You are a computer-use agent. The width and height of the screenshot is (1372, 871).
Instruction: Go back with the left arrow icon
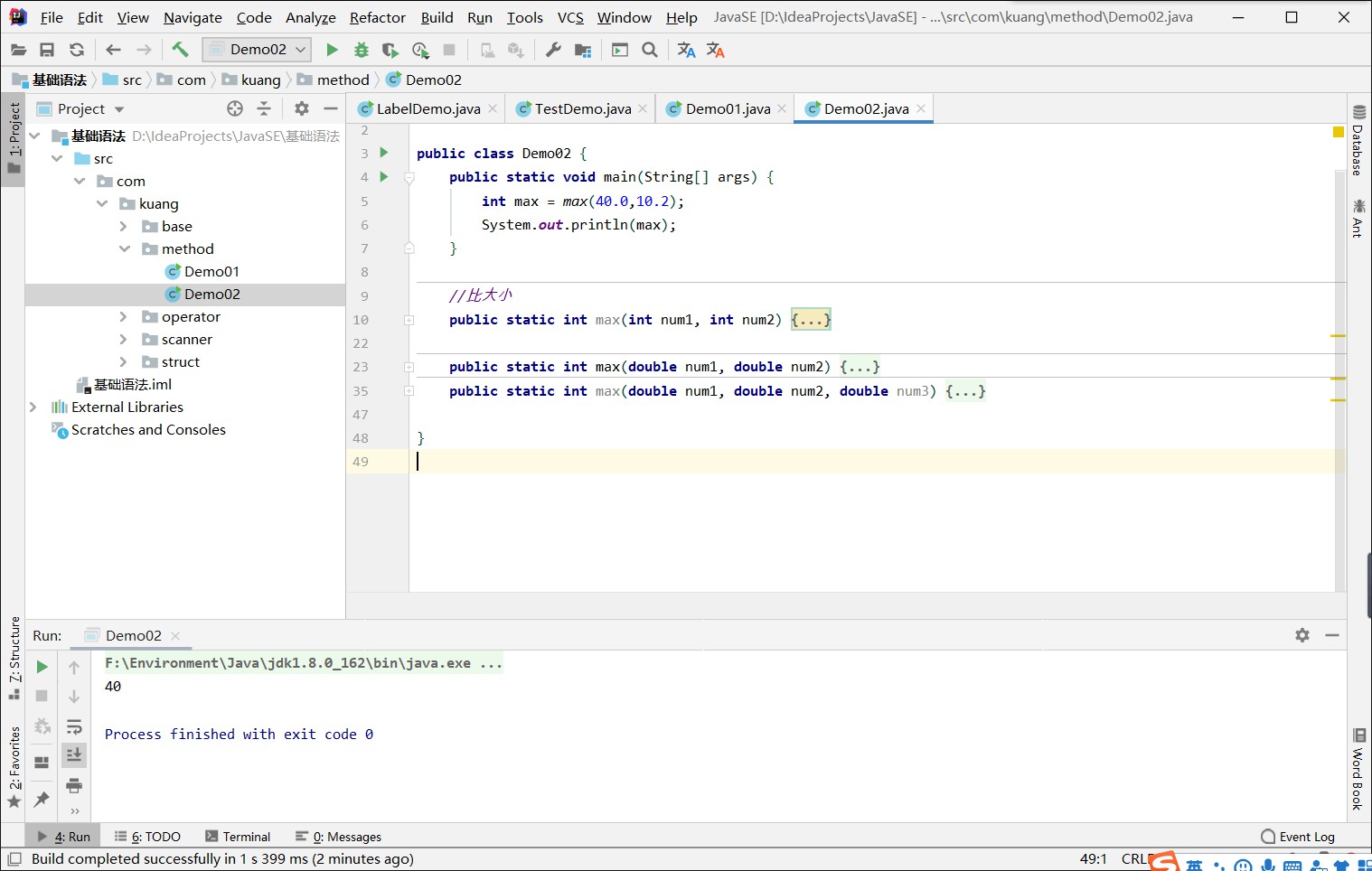(113, 50)
